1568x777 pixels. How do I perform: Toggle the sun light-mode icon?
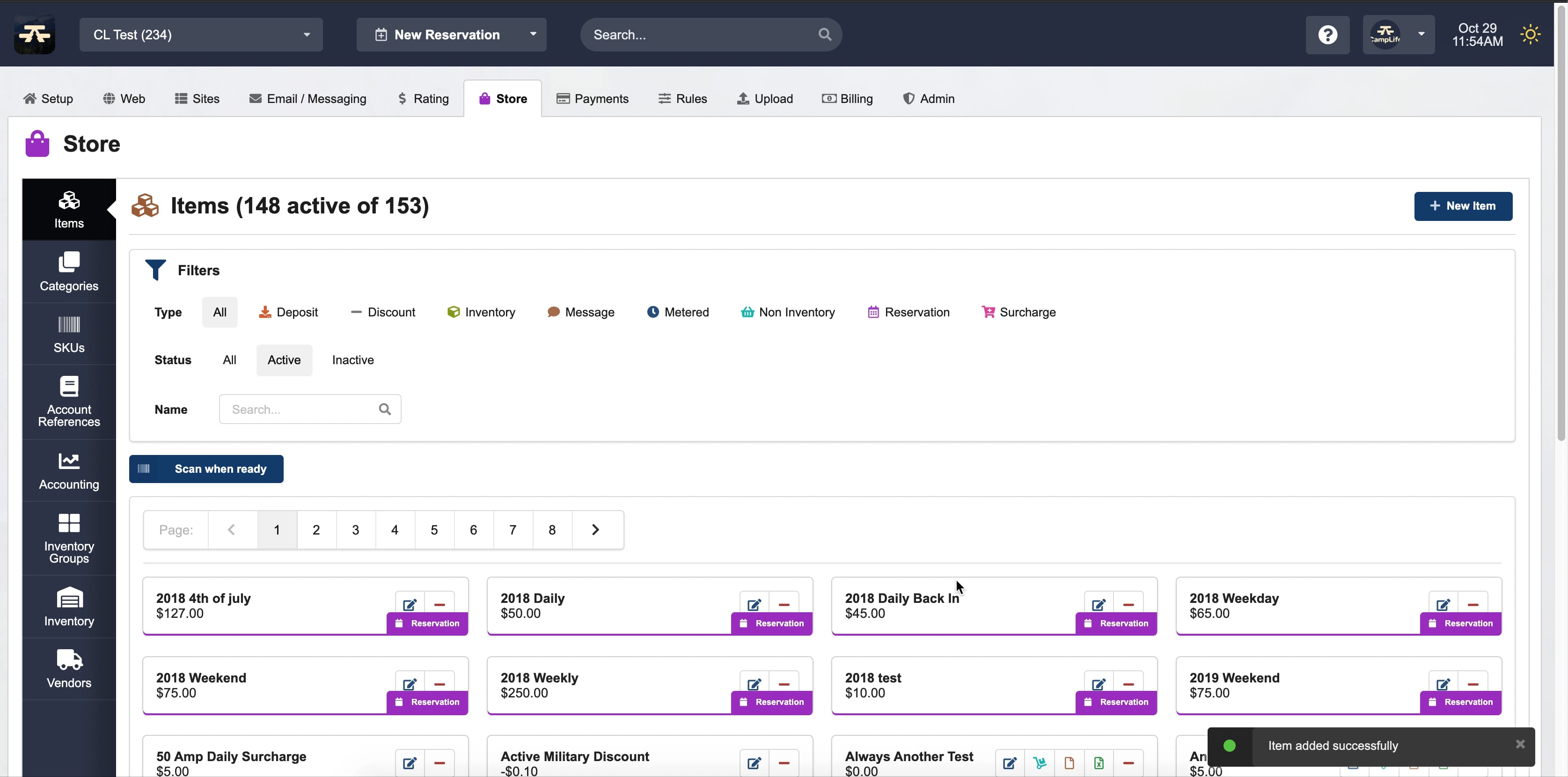pyautogui.click(x=1530, y=35)
